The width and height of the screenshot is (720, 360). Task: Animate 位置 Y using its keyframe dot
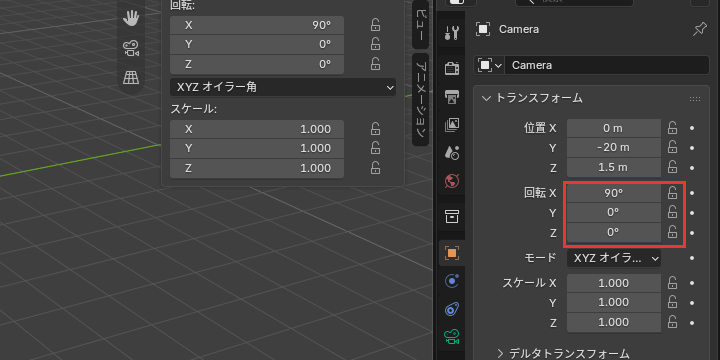[692, 147]
